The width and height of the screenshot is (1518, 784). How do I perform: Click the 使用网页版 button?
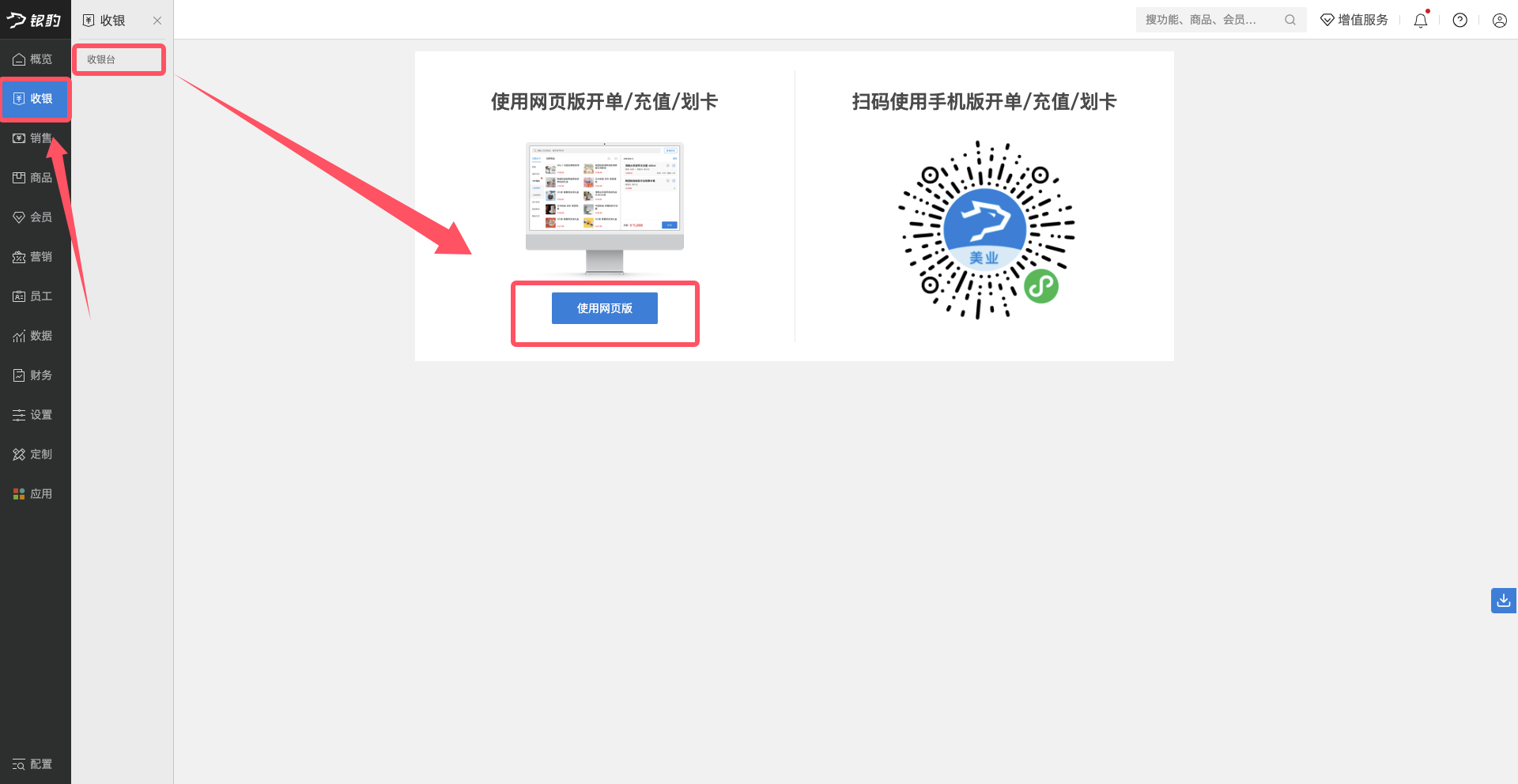(605, 308)
